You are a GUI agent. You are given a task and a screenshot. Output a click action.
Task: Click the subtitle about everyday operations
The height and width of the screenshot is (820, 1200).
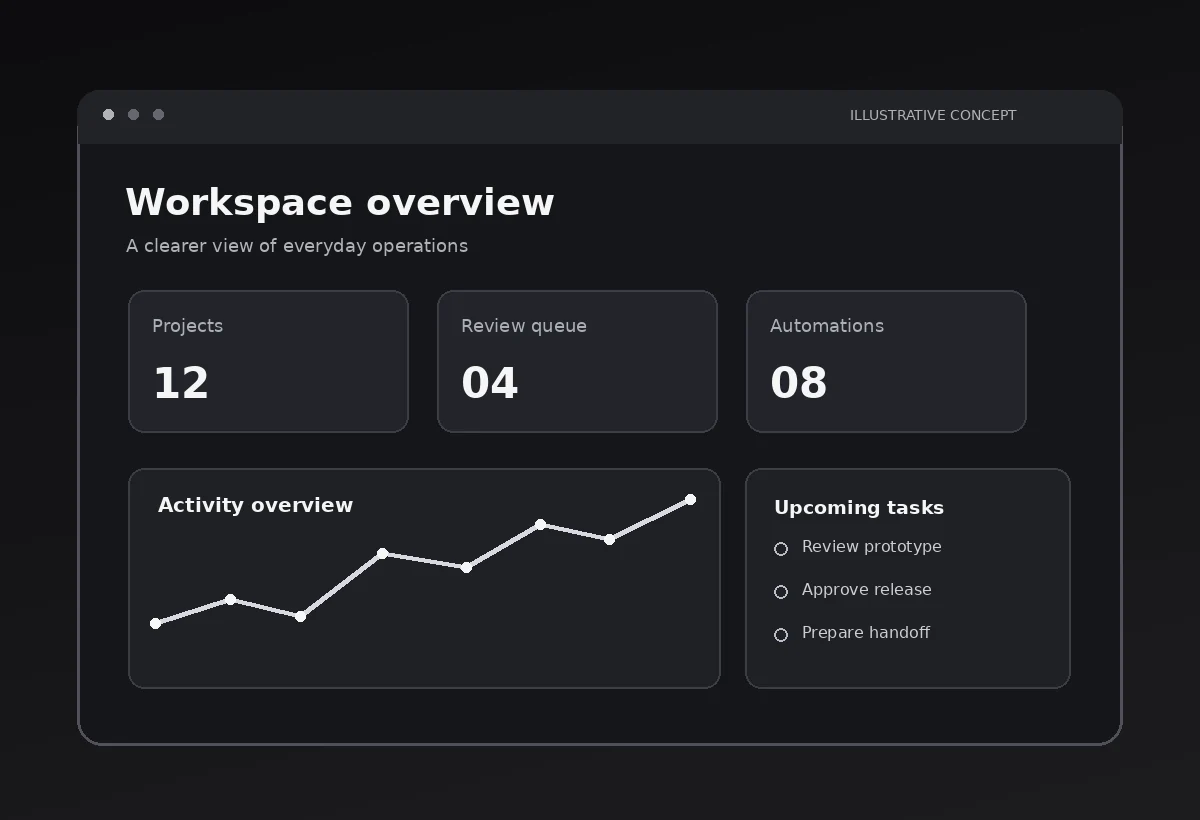click(297, 246)
